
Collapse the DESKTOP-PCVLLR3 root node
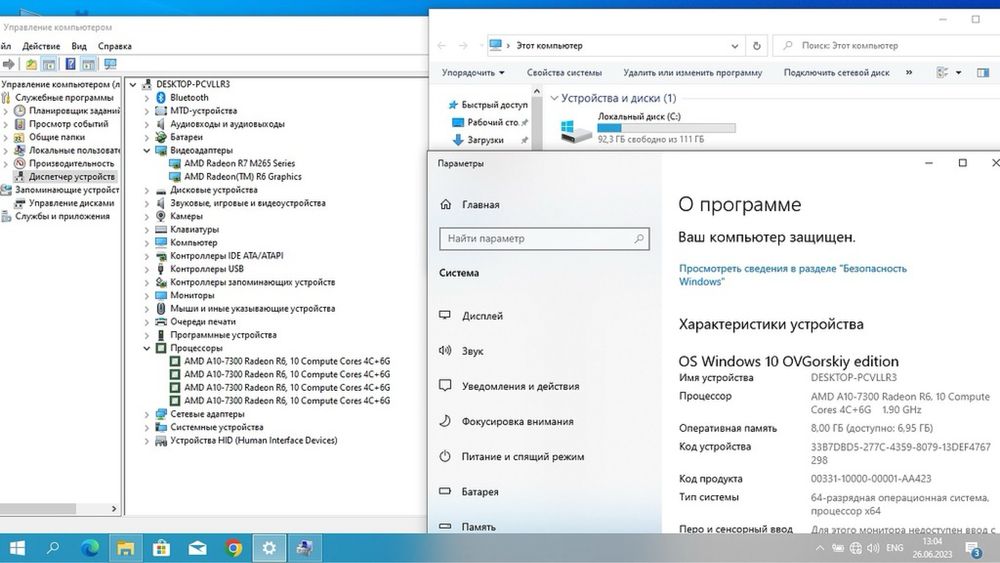(x=133, y=84)
